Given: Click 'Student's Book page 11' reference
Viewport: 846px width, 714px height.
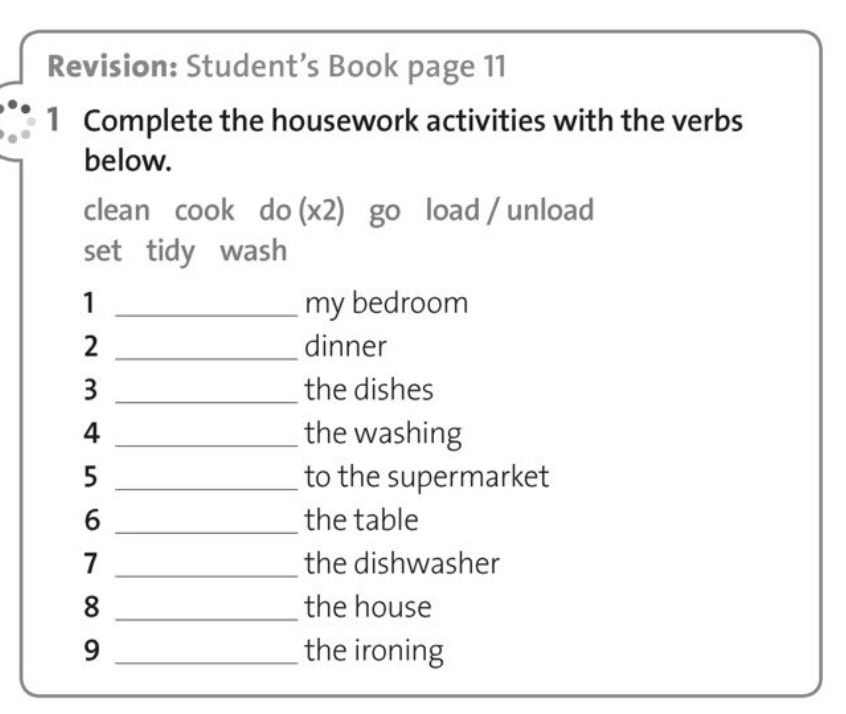Looking at the screenshot, I should pyautogui.click(x=346, y=67).
